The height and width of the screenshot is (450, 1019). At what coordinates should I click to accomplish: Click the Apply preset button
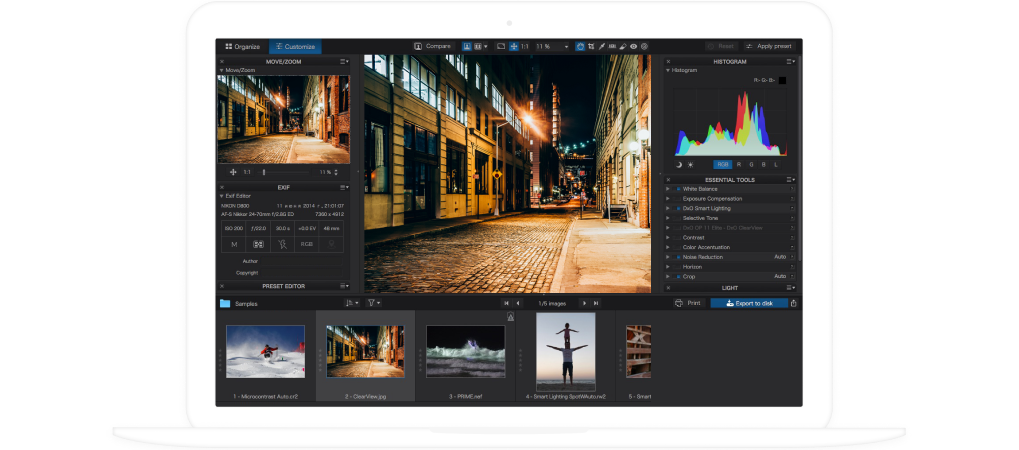coord(769,46)
